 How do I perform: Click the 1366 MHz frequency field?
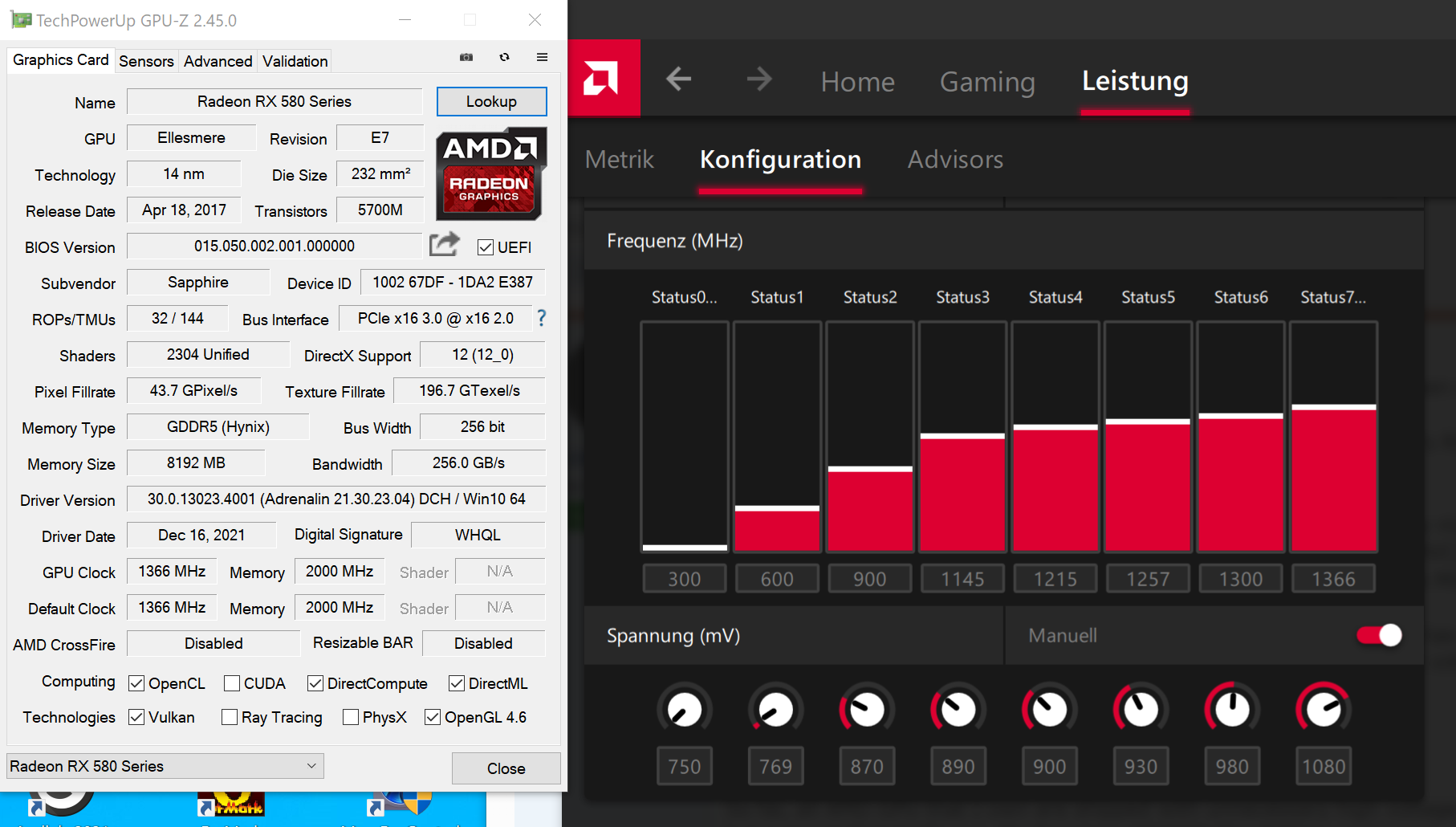[1333, 579]
